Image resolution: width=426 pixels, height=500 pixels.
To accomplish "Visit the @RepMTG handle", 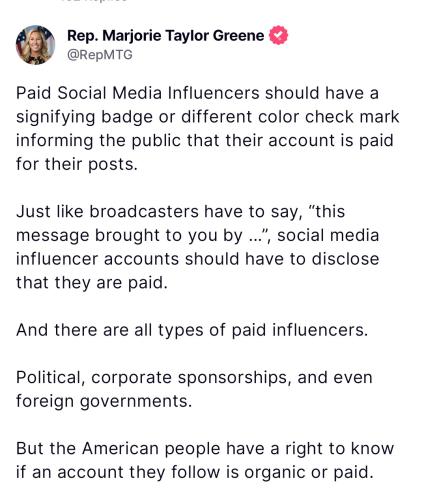I will click(x=100, y=55).
